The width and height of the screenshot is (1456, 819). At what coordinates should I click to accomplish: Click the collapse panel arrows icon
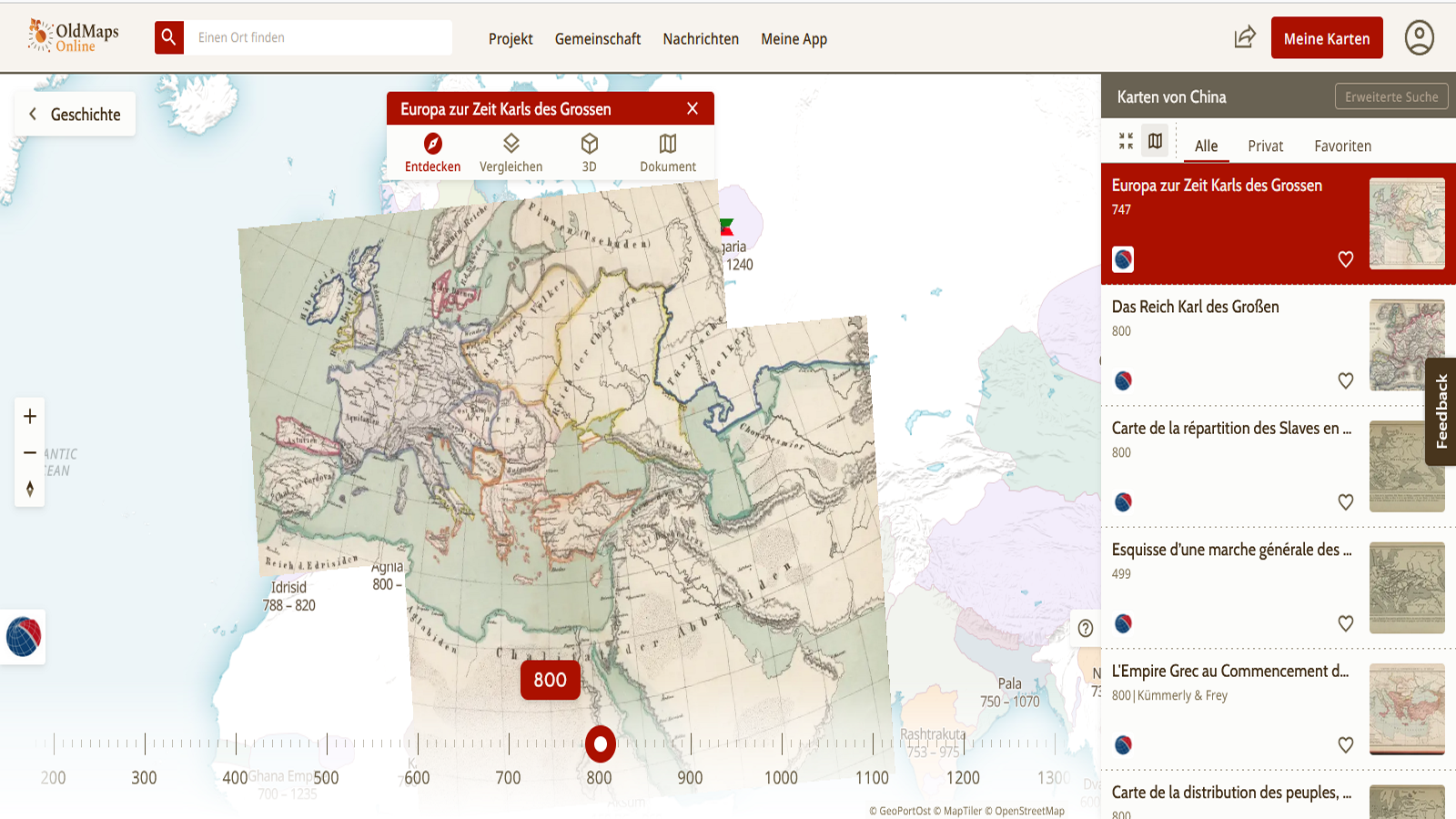pos(1126,141)
